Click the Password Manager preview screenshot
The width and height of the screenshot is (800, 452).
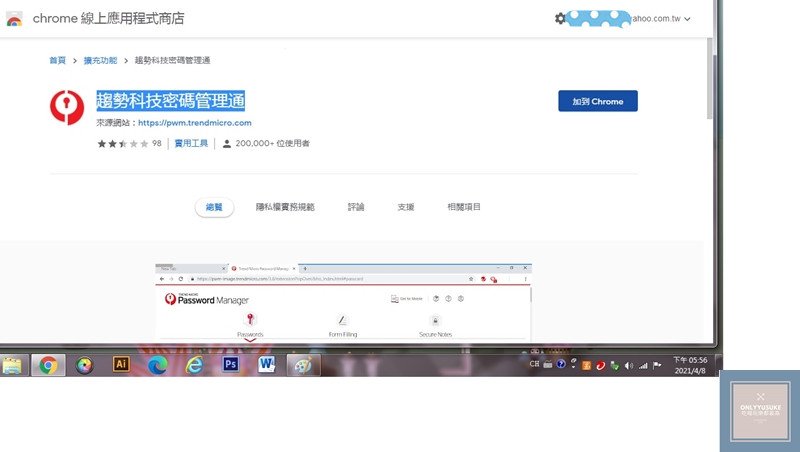pyautogui.click(x=343, y=302)
